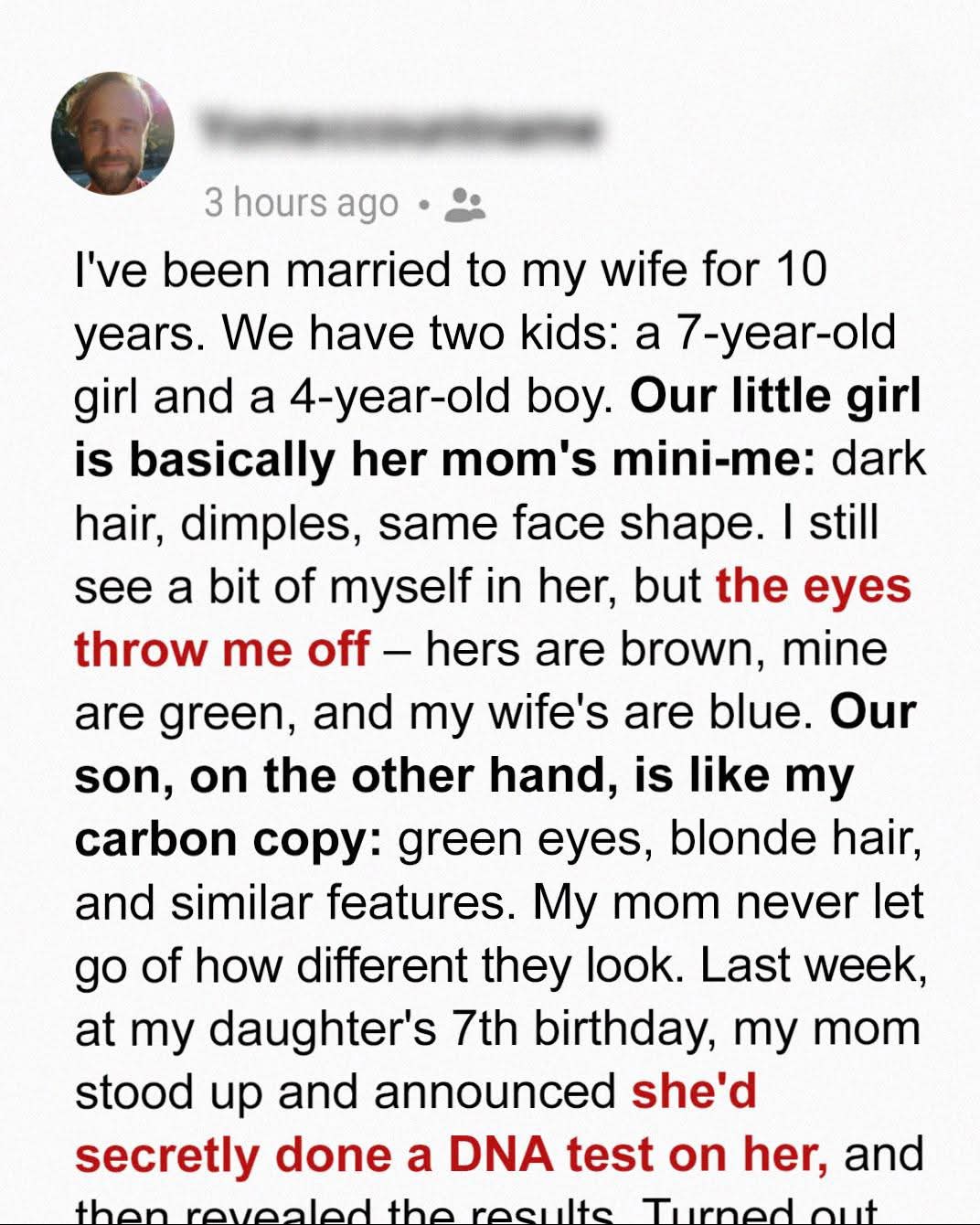Click the red "throw me off" phrase

[x=222, y=649]
